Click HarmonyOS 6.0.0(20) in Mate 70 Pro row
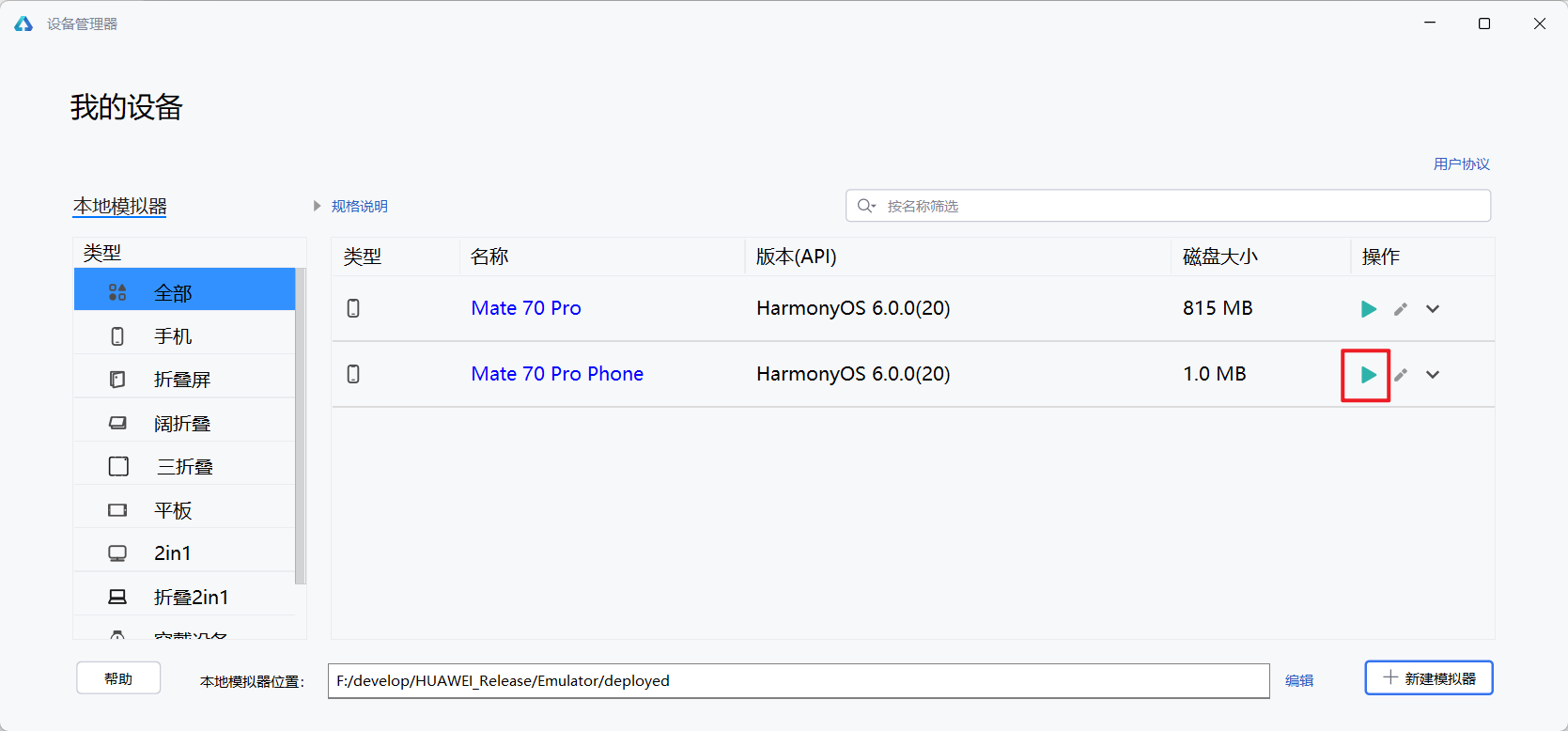 coord(853,308)
